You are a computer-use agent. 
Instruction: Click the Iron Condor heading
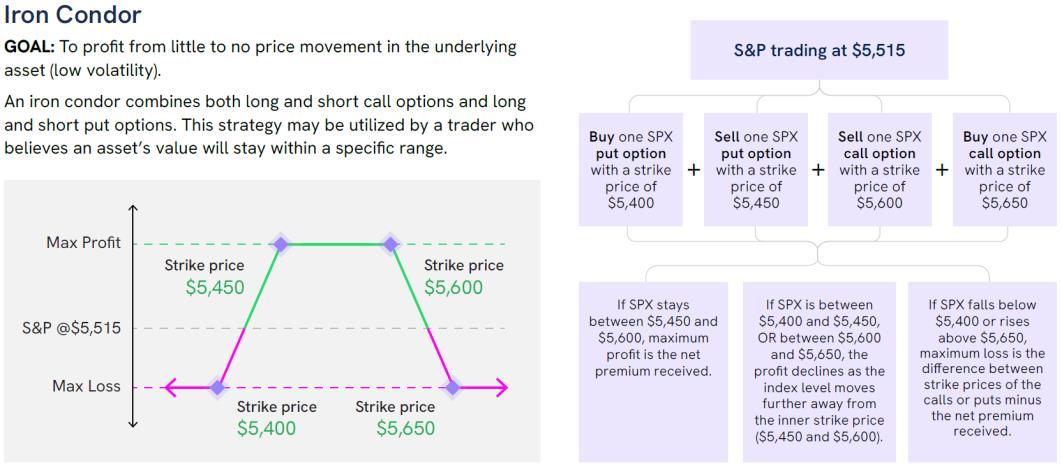click(72, 16)
